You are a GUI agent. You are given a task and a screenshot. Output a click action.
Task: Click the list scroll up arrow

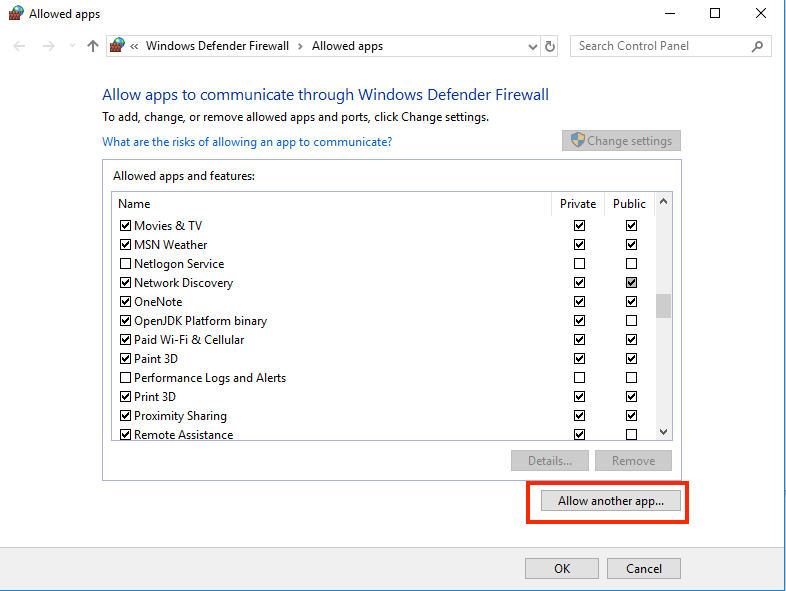663,202
